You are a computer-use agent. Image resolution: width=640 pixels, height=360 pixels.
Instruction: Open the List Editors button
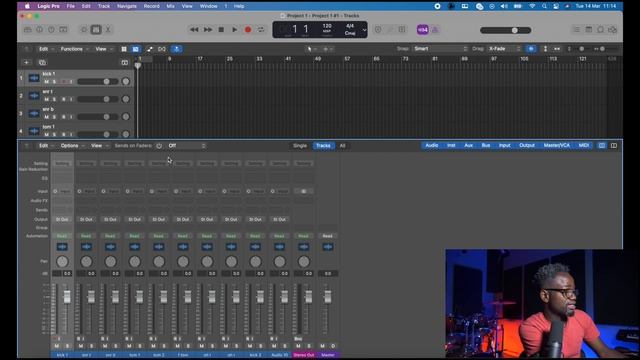pos(576,30)
